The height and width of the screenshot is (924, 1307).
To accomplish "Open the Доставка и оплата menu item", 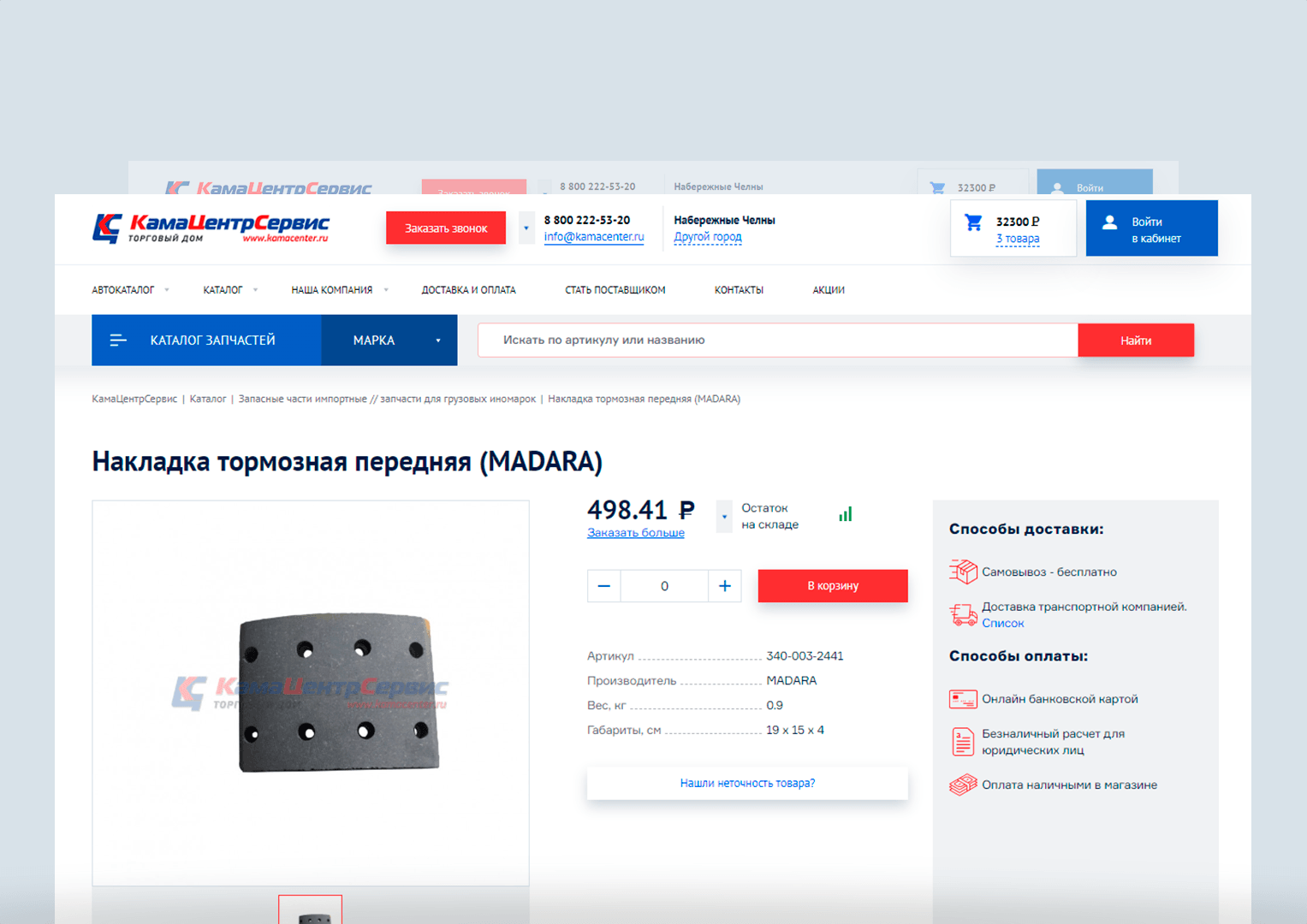I will pos(468,290).
